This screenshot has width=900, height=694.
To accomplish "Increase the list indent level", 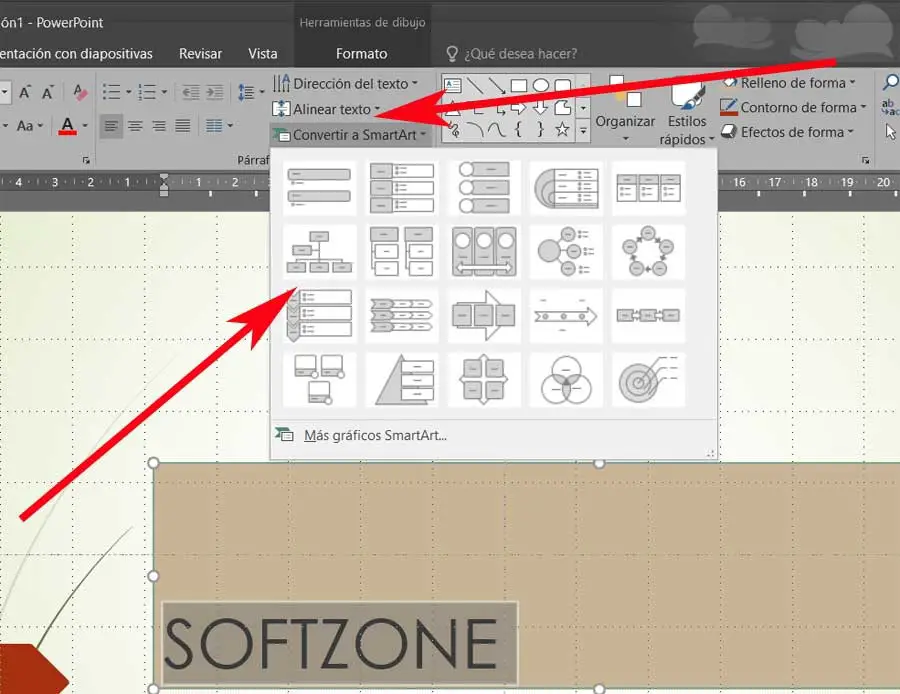I will (214, 92).
